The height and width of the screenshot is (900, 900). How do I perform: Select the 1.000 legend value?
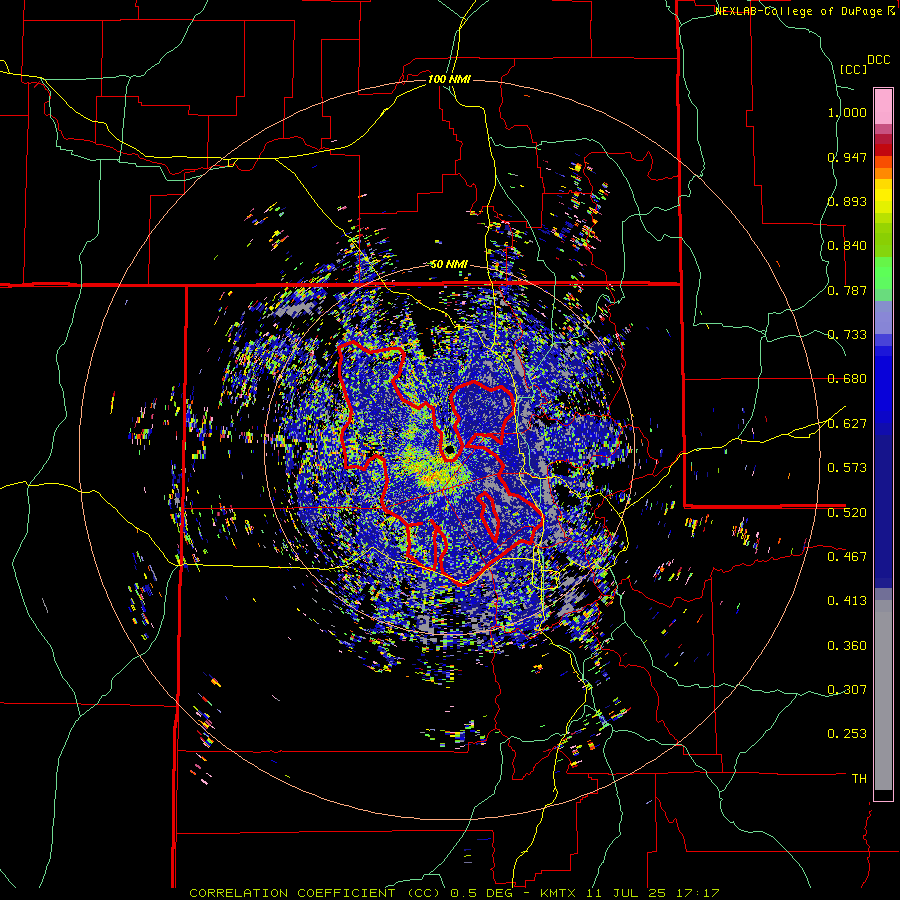tap(847, 112)
